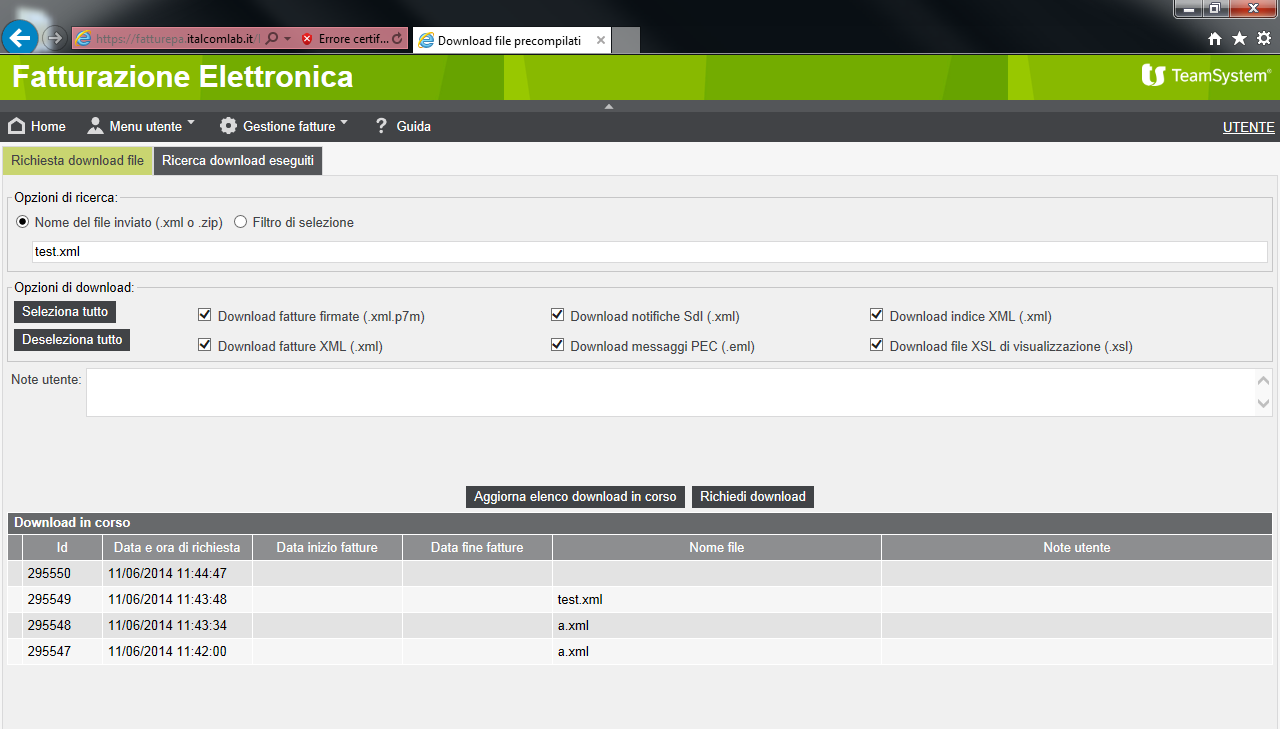Click the Menu utente person icon
1280x729 pixels.
(95, 126)
